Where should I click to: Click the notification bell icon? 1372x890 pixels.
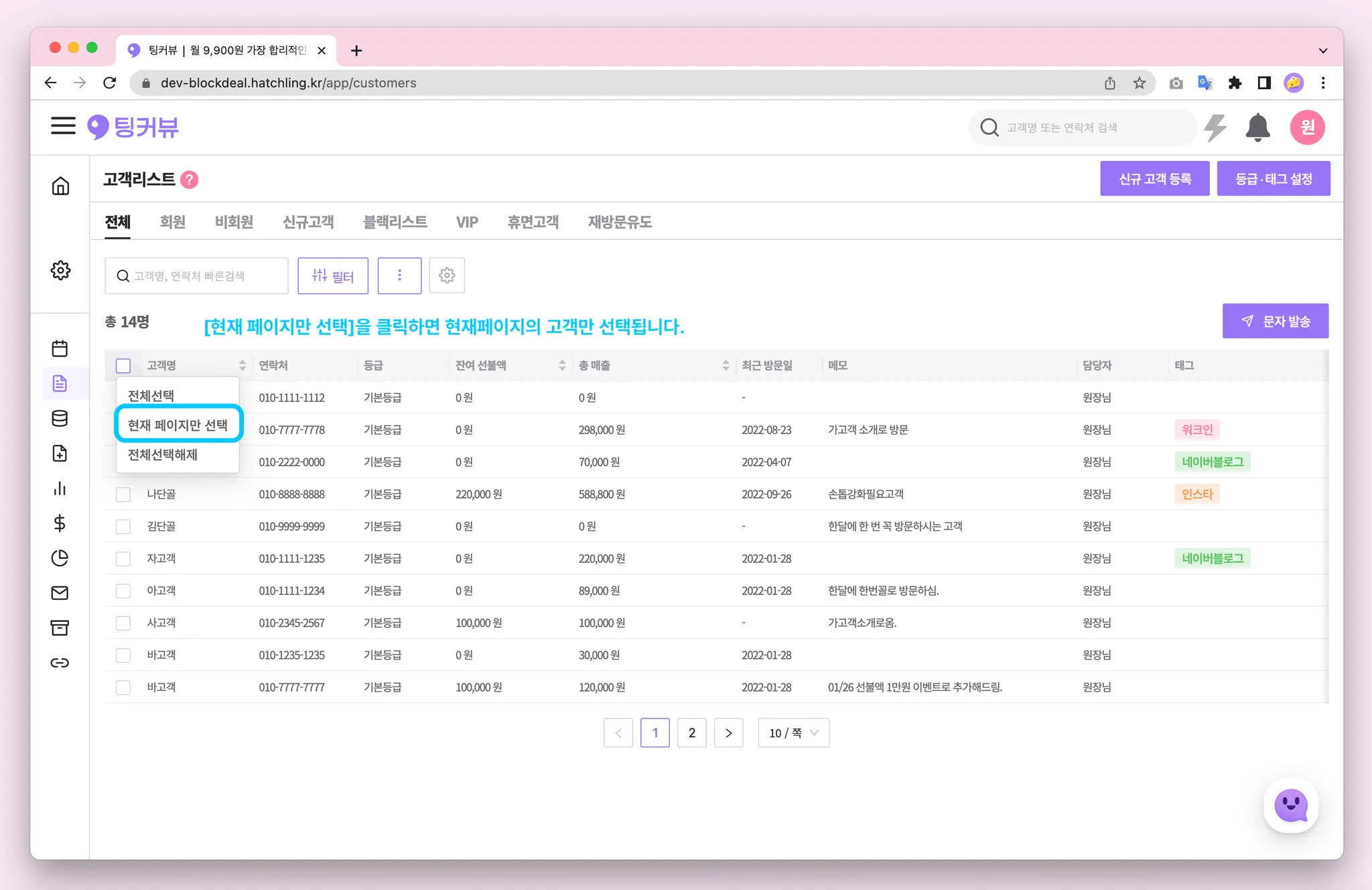[x=1257, y=127]
